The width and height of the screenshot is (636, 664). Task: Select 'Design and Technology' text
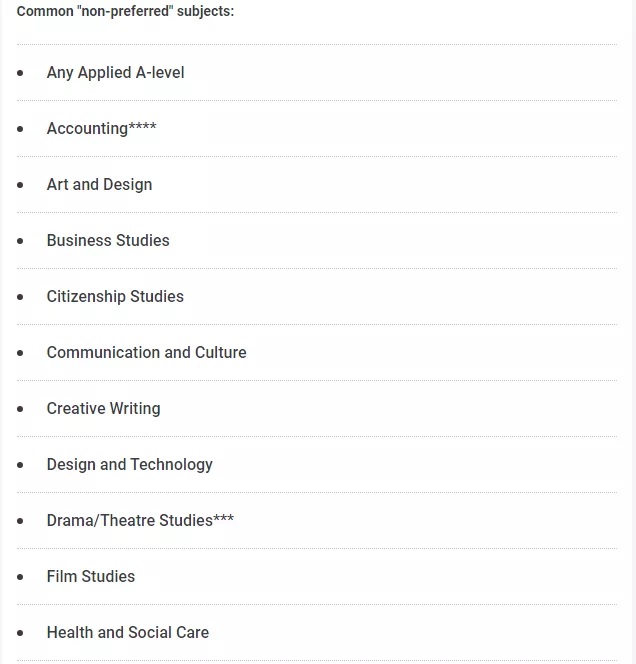pyautogui.click(x=129, y=465)
